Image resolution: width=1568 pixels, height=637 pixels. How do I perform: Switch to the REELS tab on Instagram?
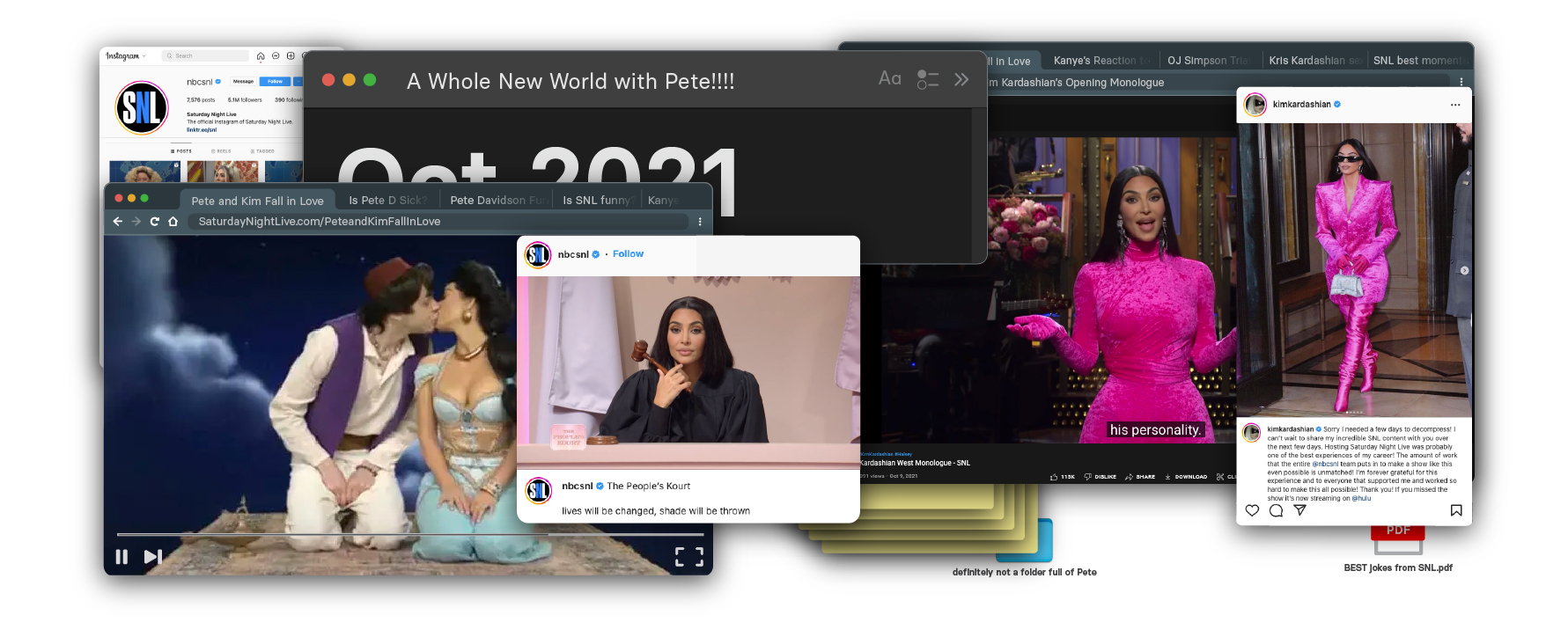(221, 151)
